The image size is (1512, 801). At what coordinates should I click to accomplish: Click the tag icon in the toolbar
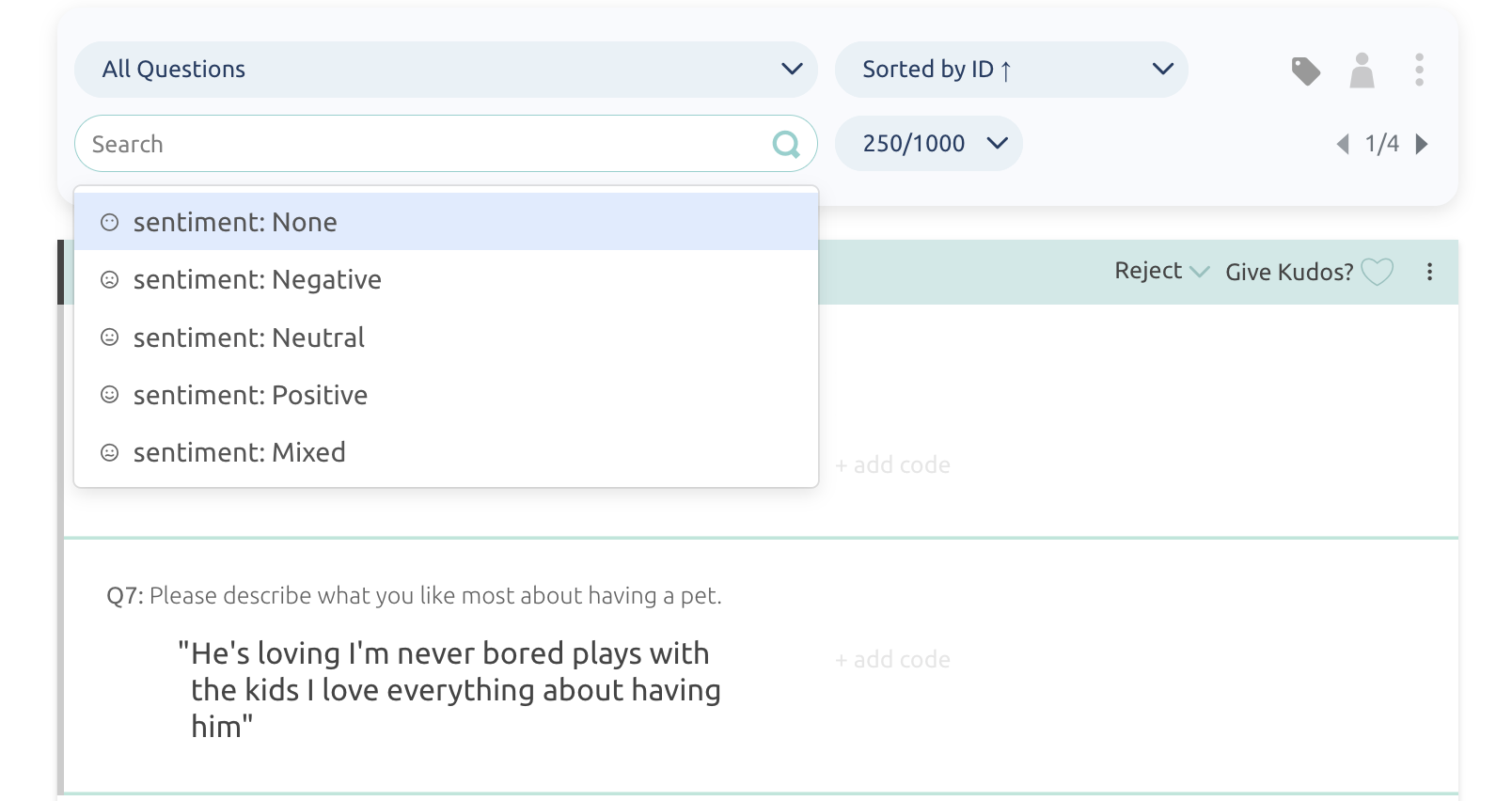tap(1305, 71)
